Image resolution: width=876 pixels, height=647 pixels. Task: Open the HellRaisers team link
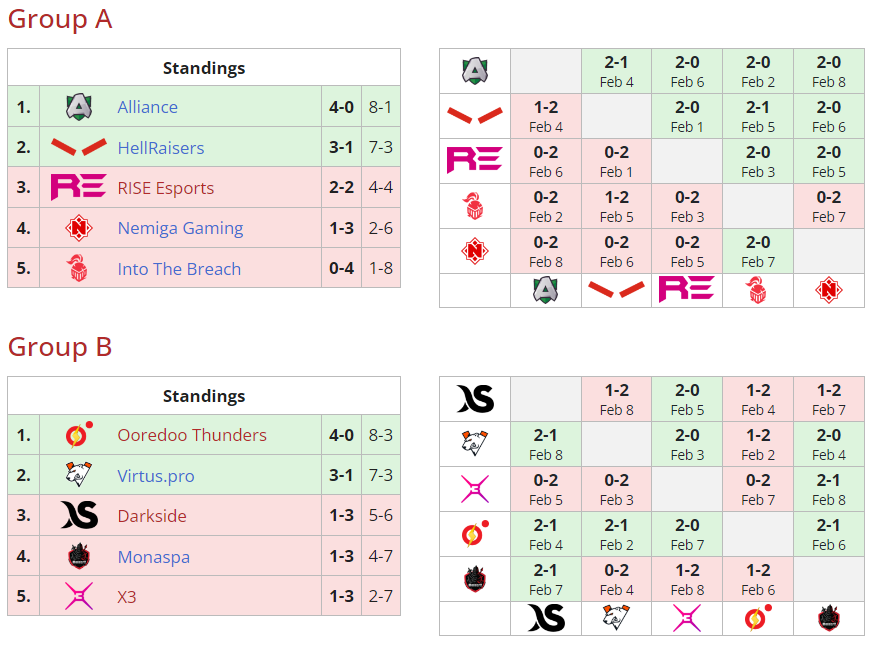[160, 148]
